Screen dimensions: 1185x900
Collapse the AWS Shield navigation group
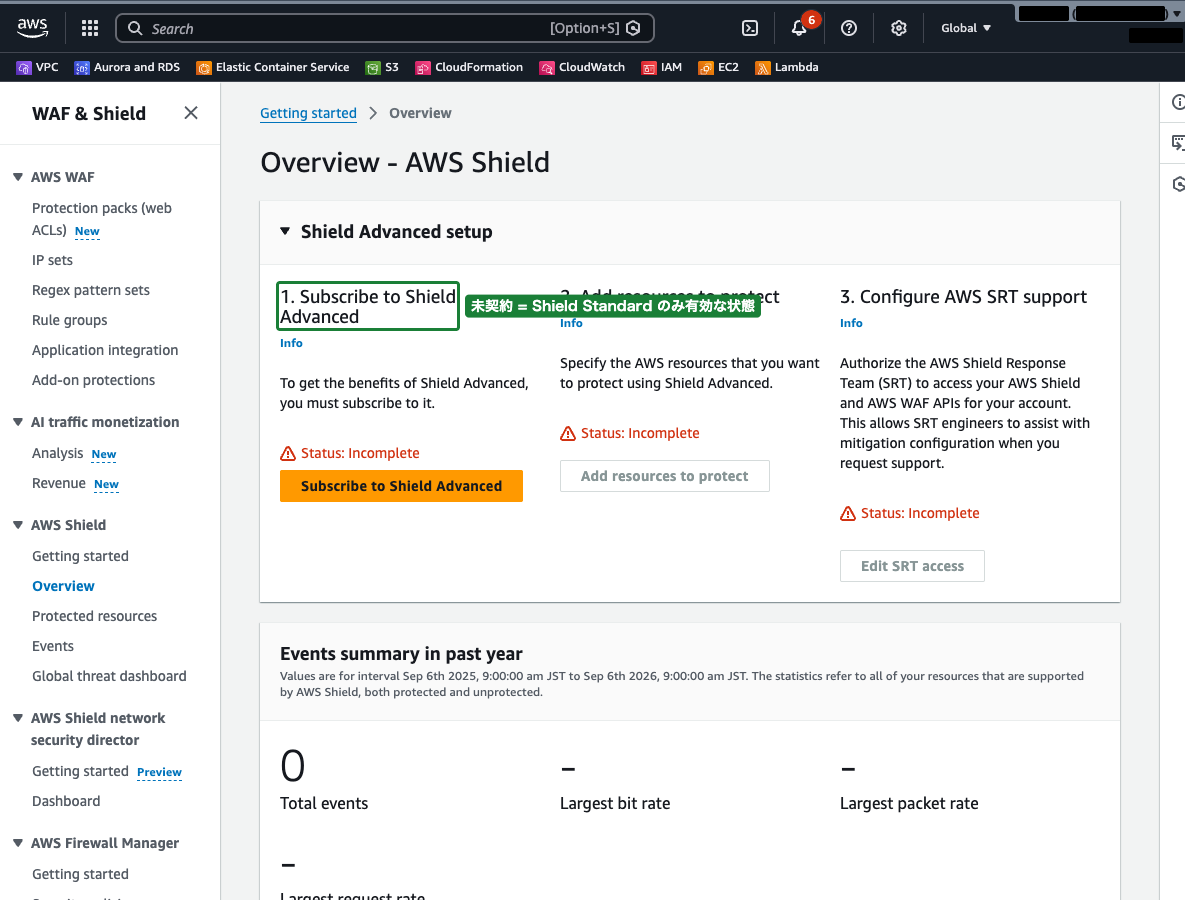(x=18, y=524)
